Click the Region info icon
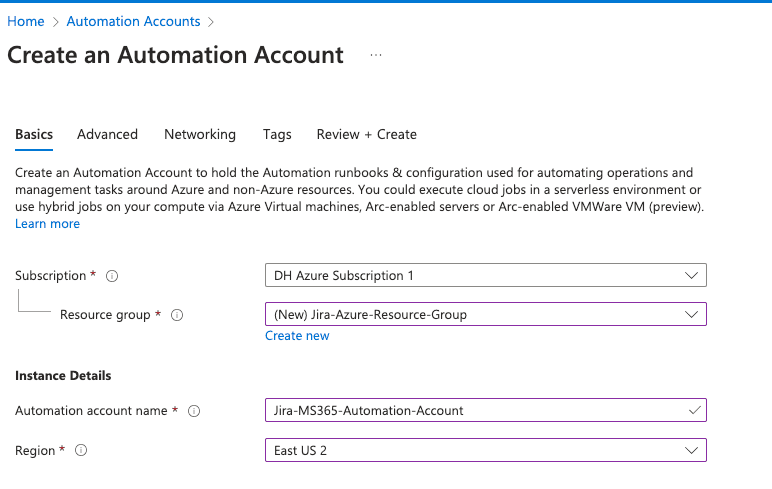Viewport: 772px width, 489px height. 81,450
